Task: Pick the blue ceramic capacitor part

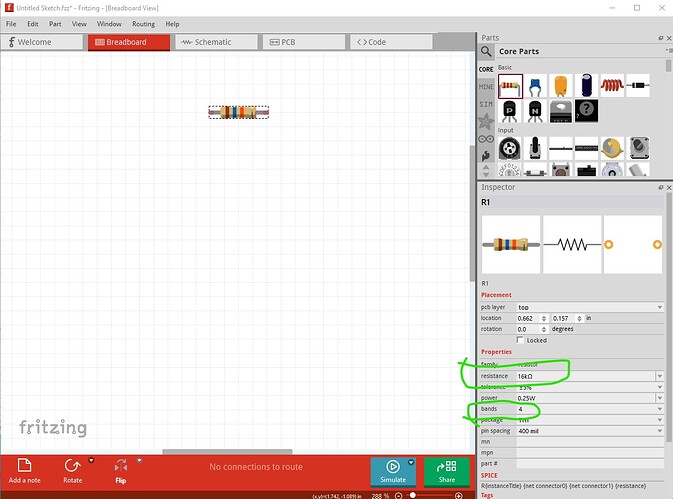Action: click(x=536, y=86)
